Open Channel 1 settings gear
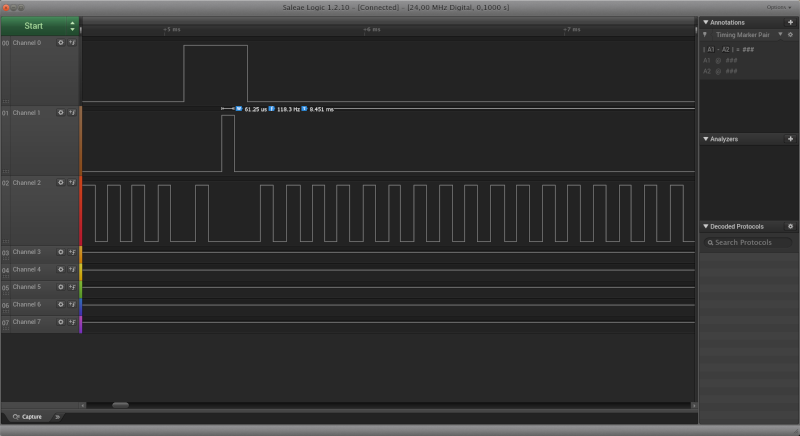 [x=60, y=113]
